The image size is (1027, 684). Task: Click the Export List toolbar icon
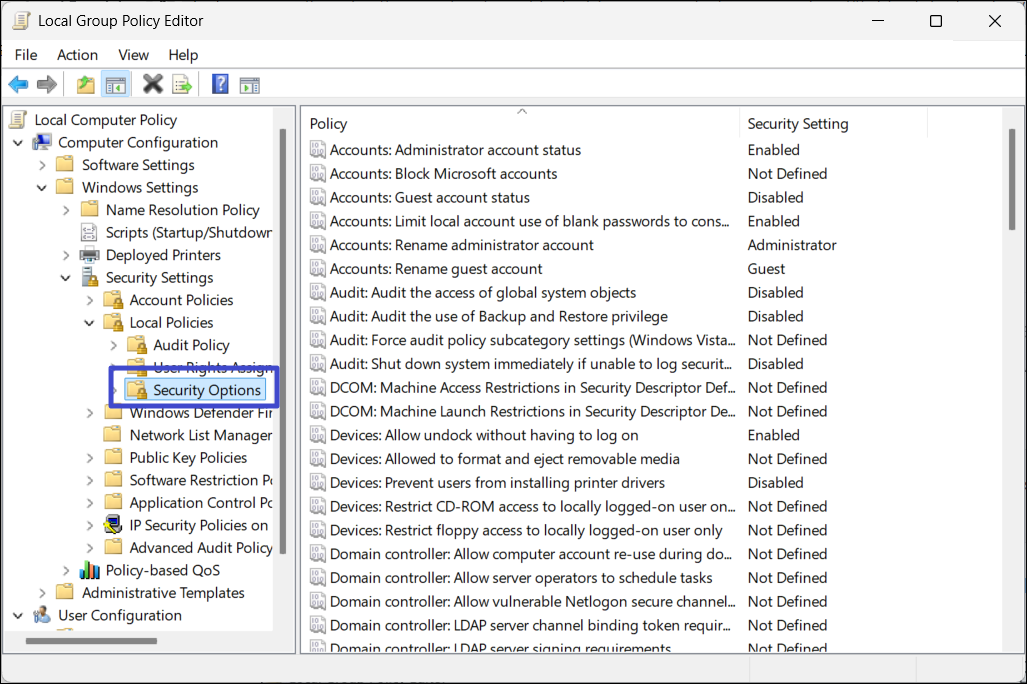tap(182, 85)
